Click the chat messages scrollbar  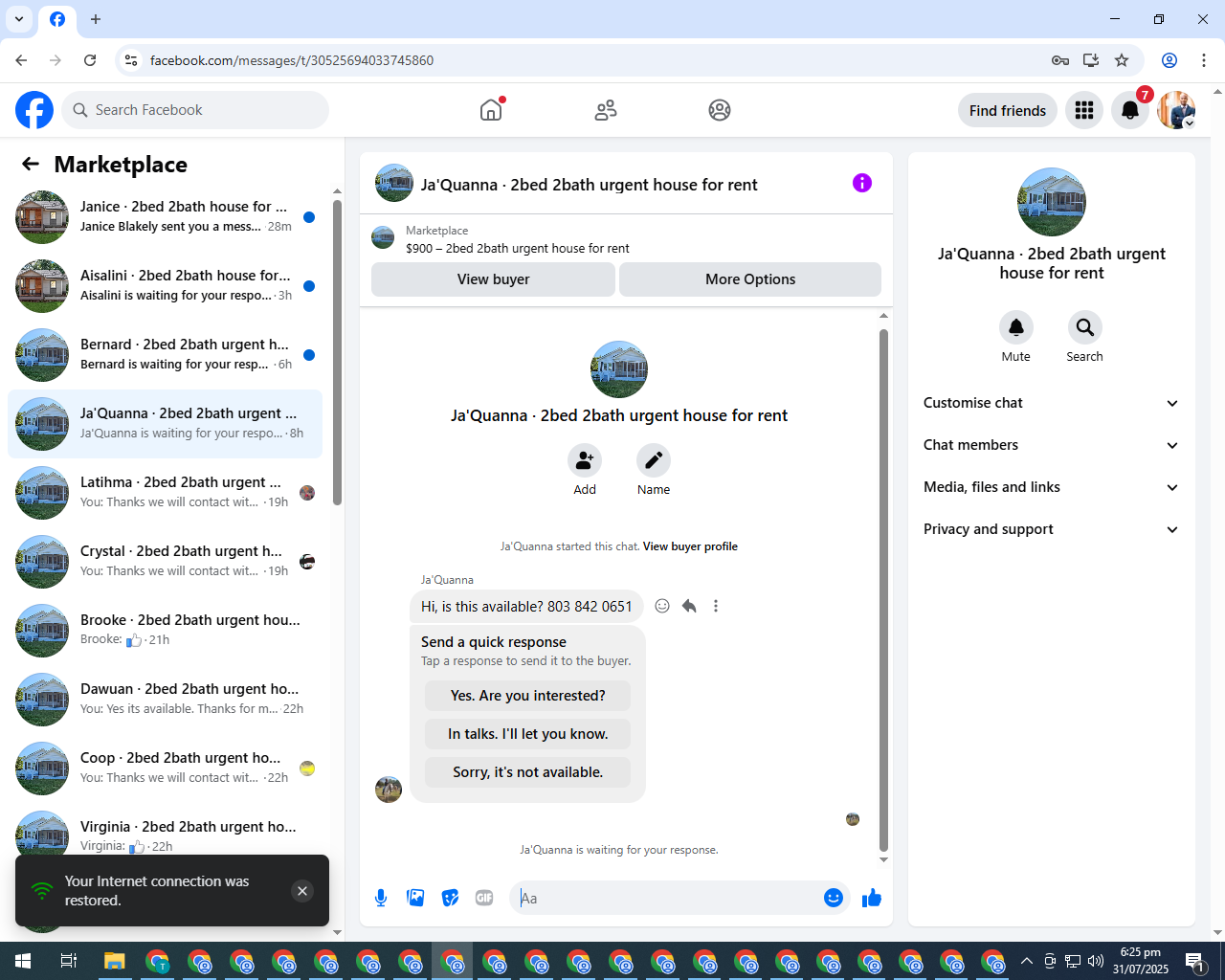coord(883,590)
